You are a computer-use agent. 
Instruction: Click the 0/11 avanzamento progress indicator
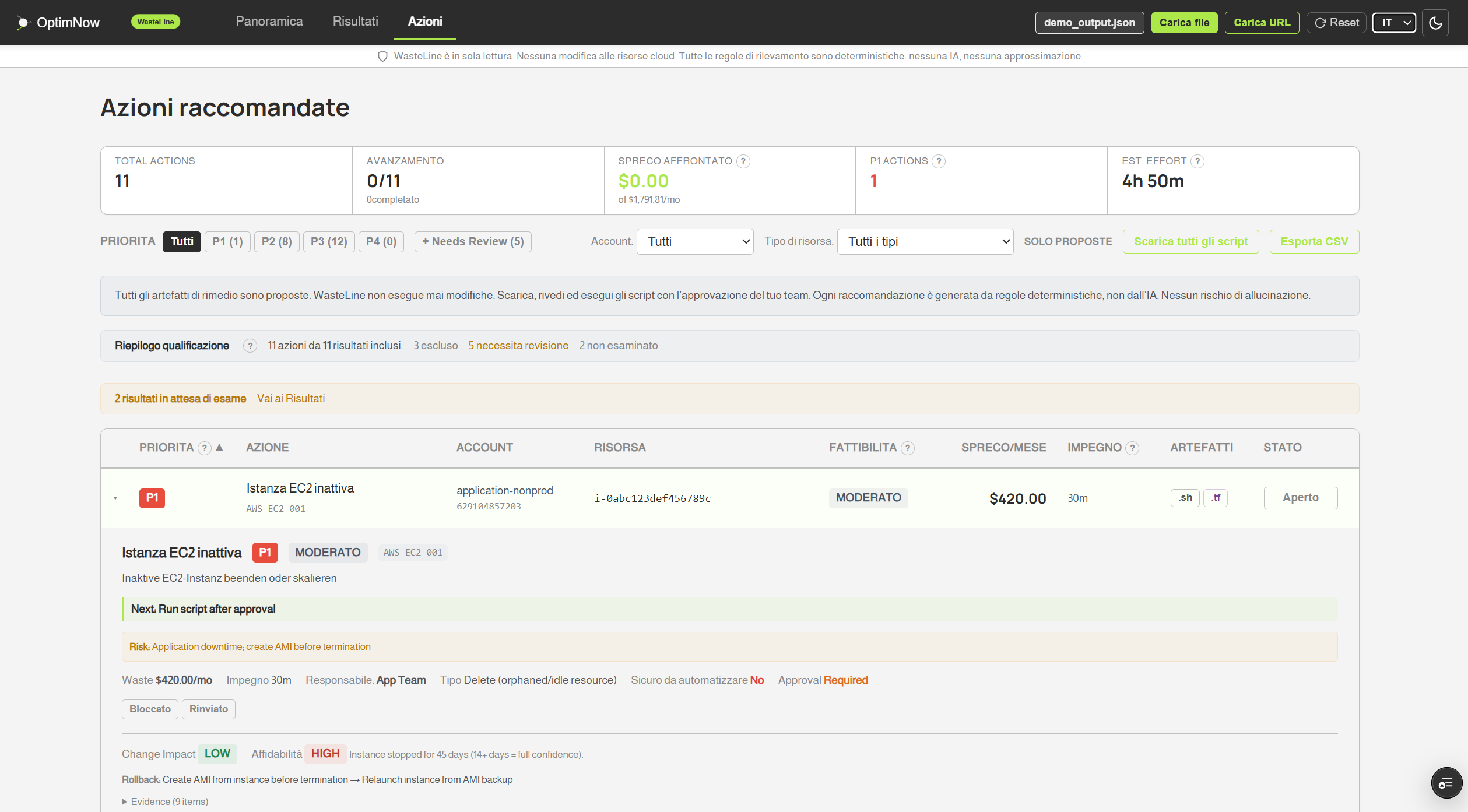coord(383,181)
